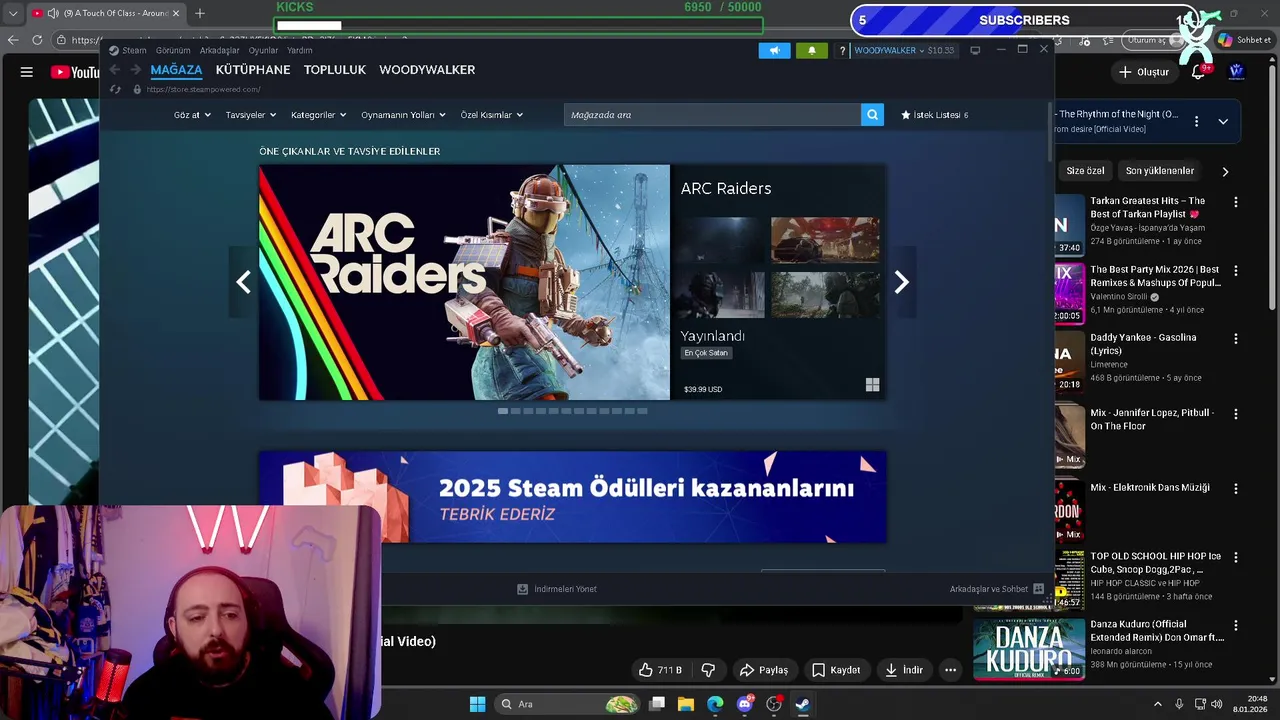This screenshot has height=720, width=1280.
Task: Switch to the TOPLULUK tab
Action: click(335, 70)
